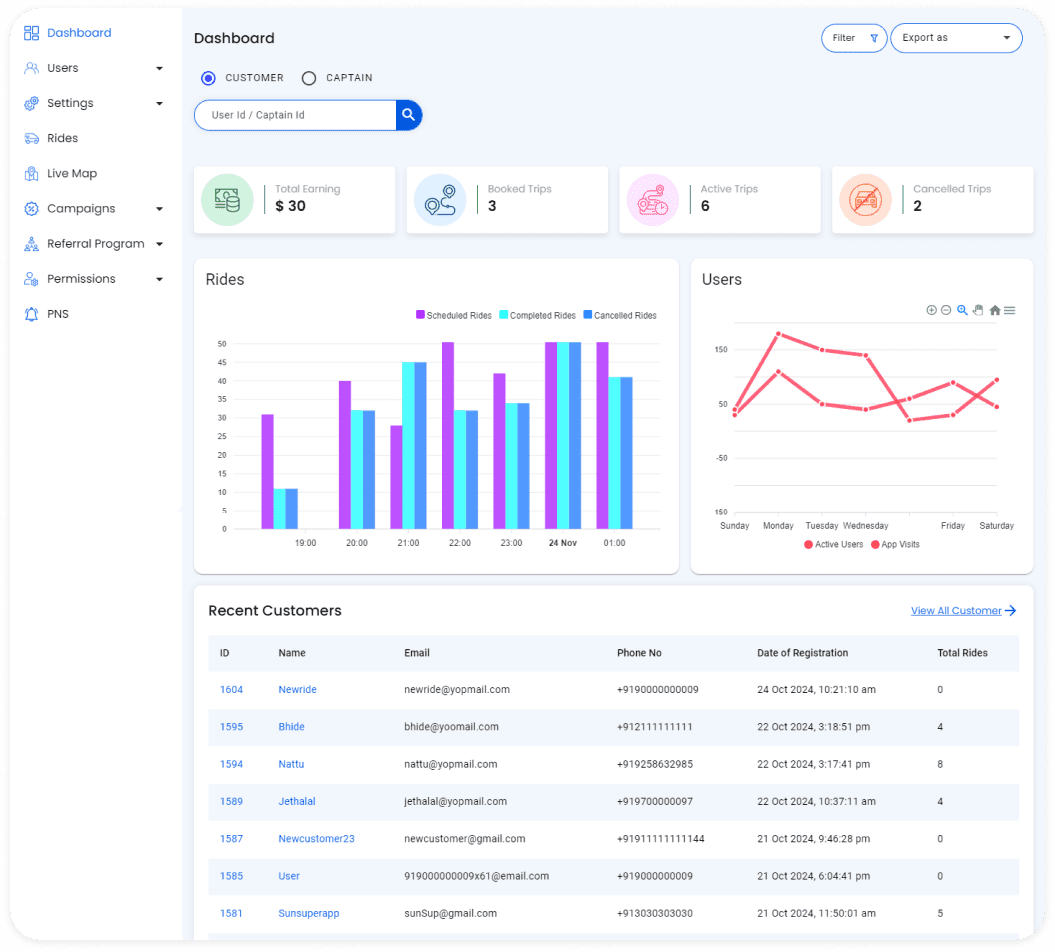Click the Total Earning money icon
This screenshot has height=952, width=1055.
[227, 200]
